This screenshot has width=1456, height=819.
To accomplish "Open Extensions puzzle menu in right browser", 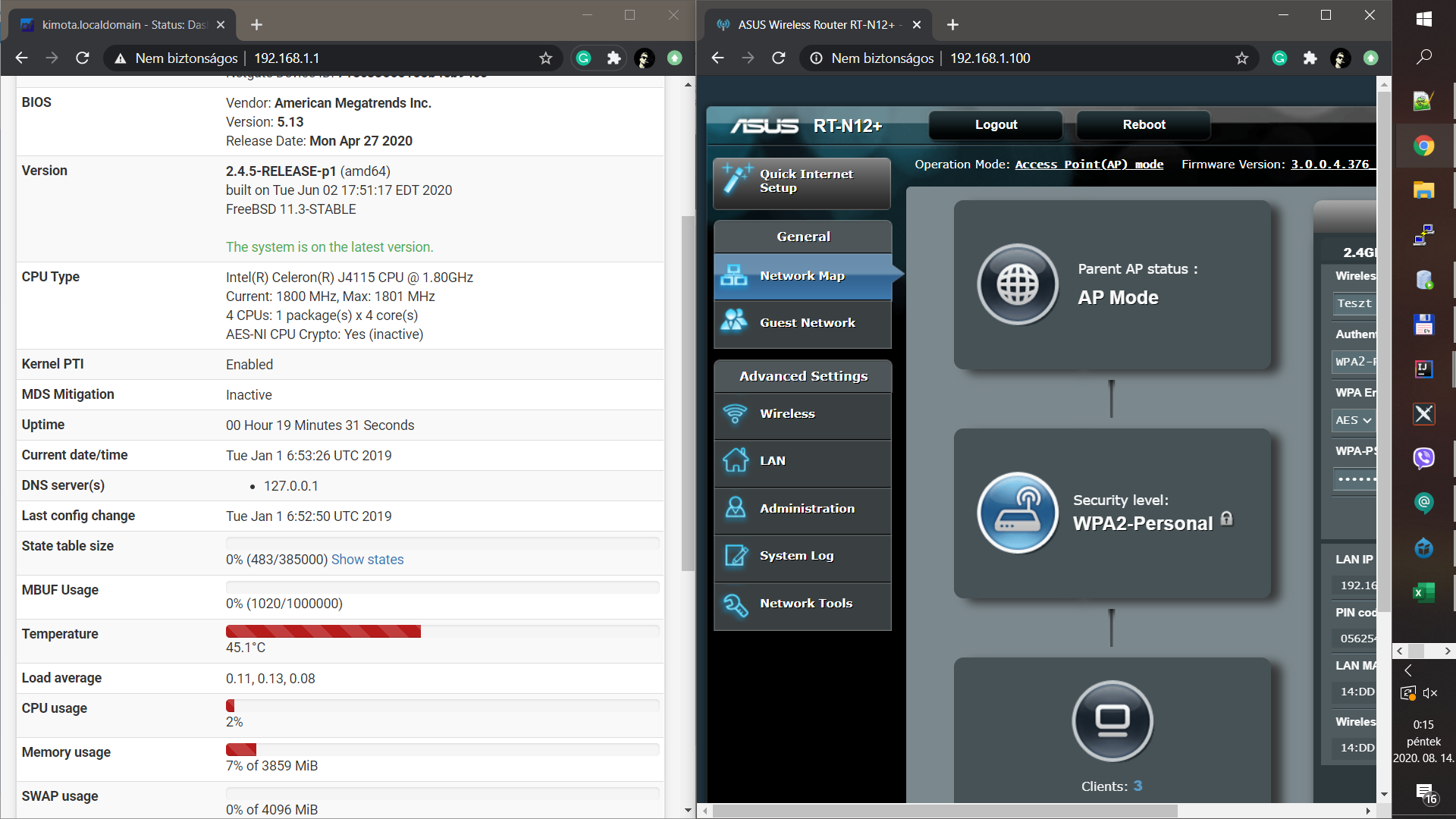I will 1310,58.
